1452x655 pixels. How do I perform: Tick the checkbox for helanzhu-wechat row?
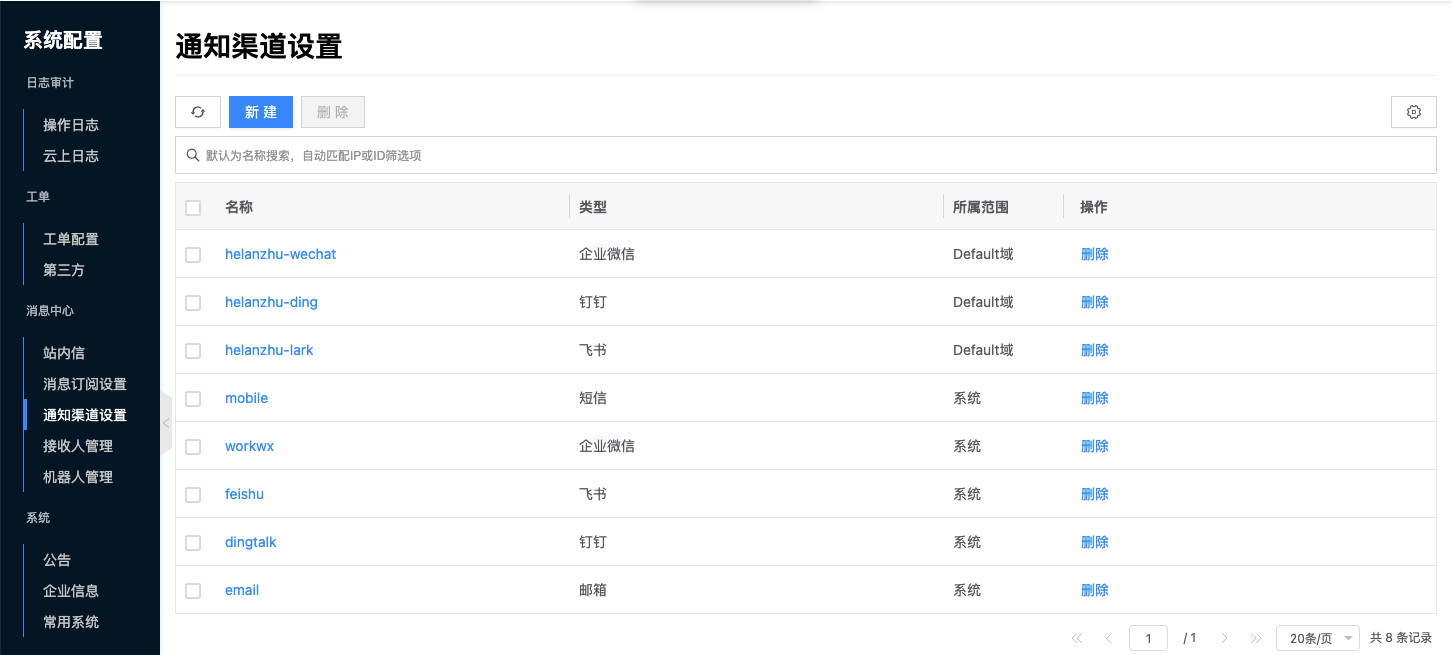tap(193, 255)
